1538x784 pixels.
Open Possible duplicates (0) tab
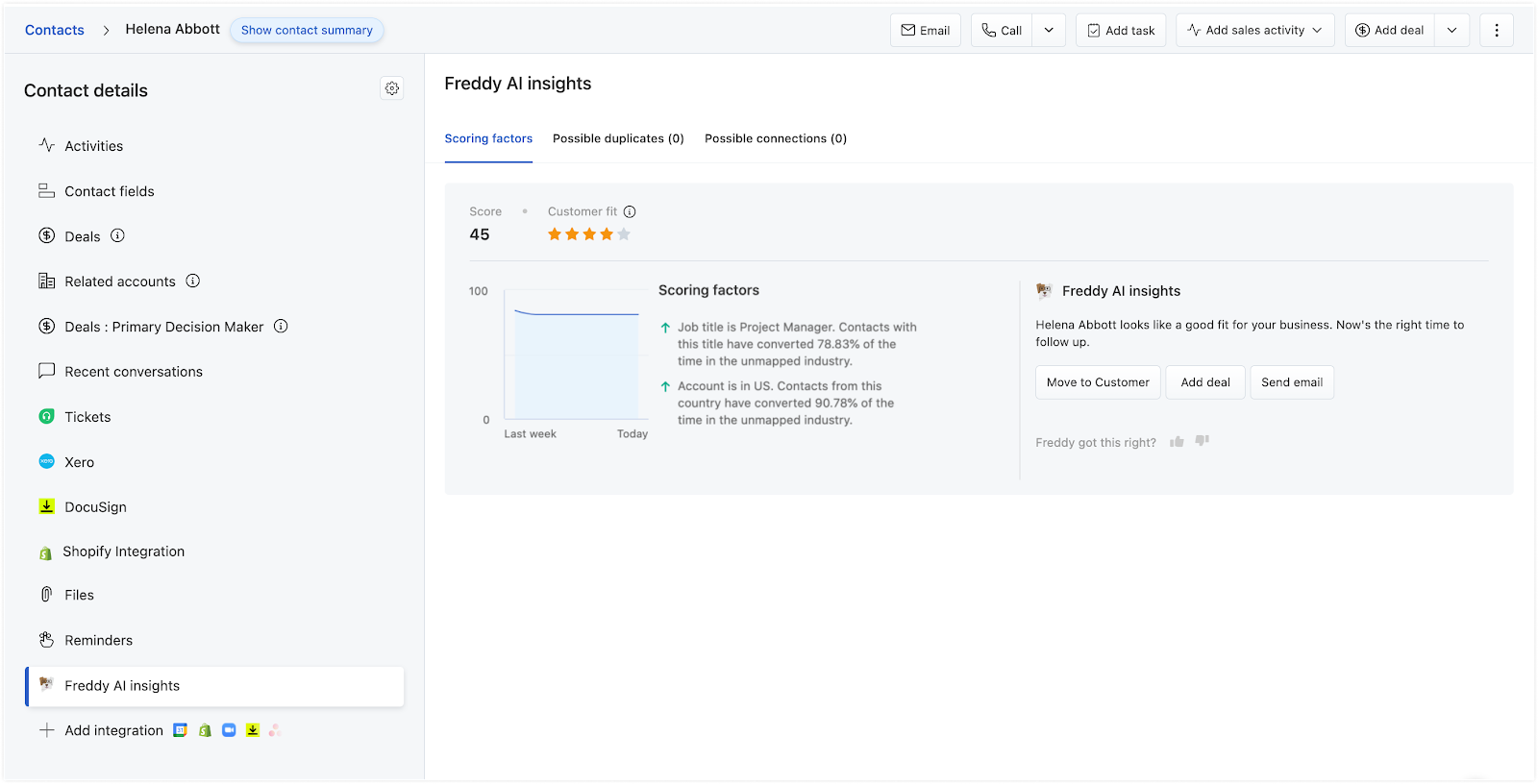[618, 138]
